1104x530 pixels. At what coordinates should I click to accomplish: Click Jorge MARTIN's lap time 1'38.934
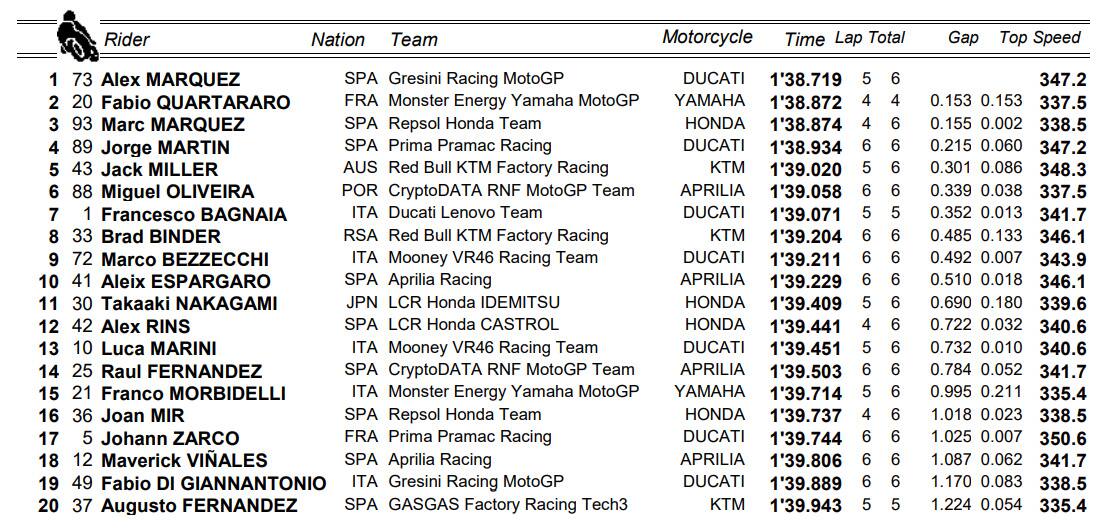(x=805, y=147)
